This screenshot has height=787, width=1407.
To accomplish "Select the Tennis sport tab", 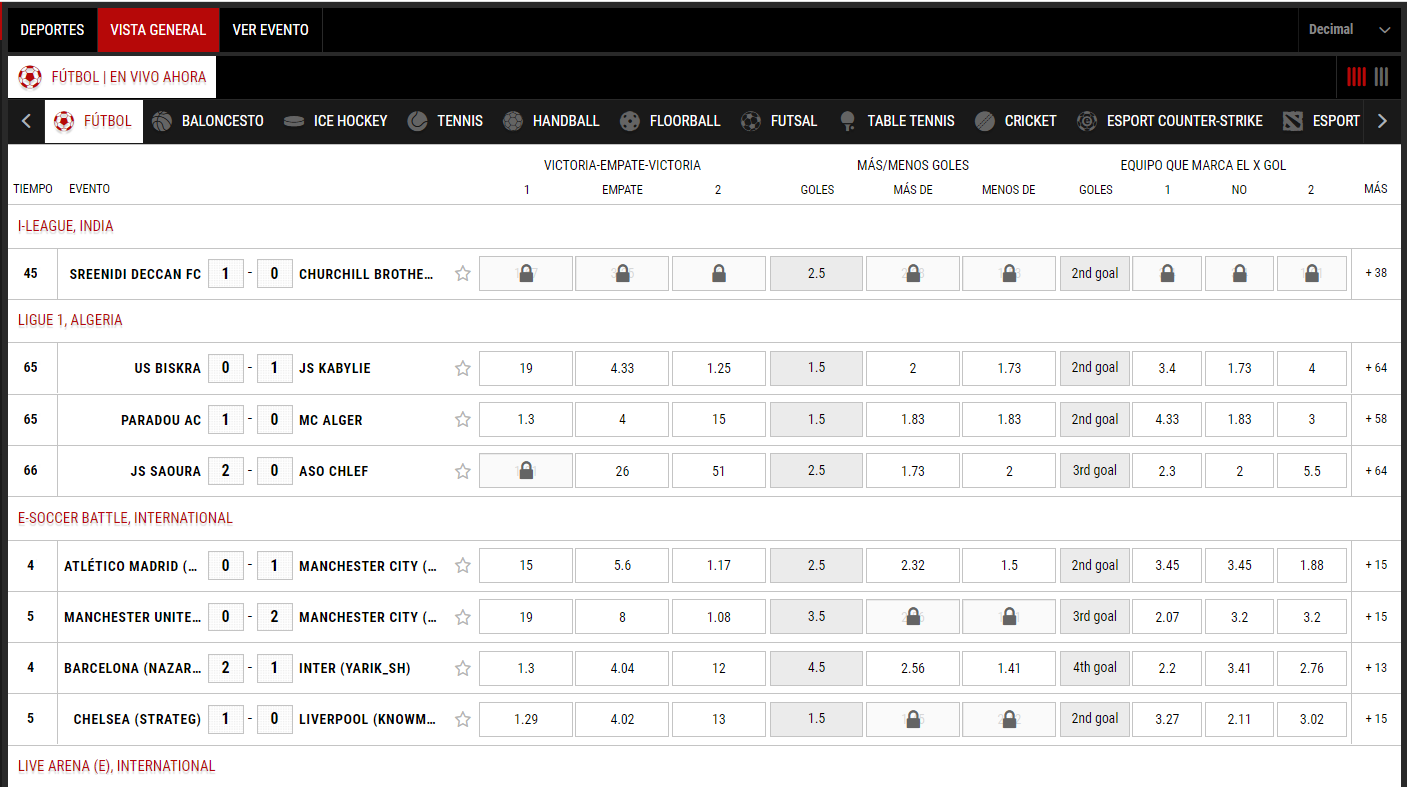I will coord(446,121).
